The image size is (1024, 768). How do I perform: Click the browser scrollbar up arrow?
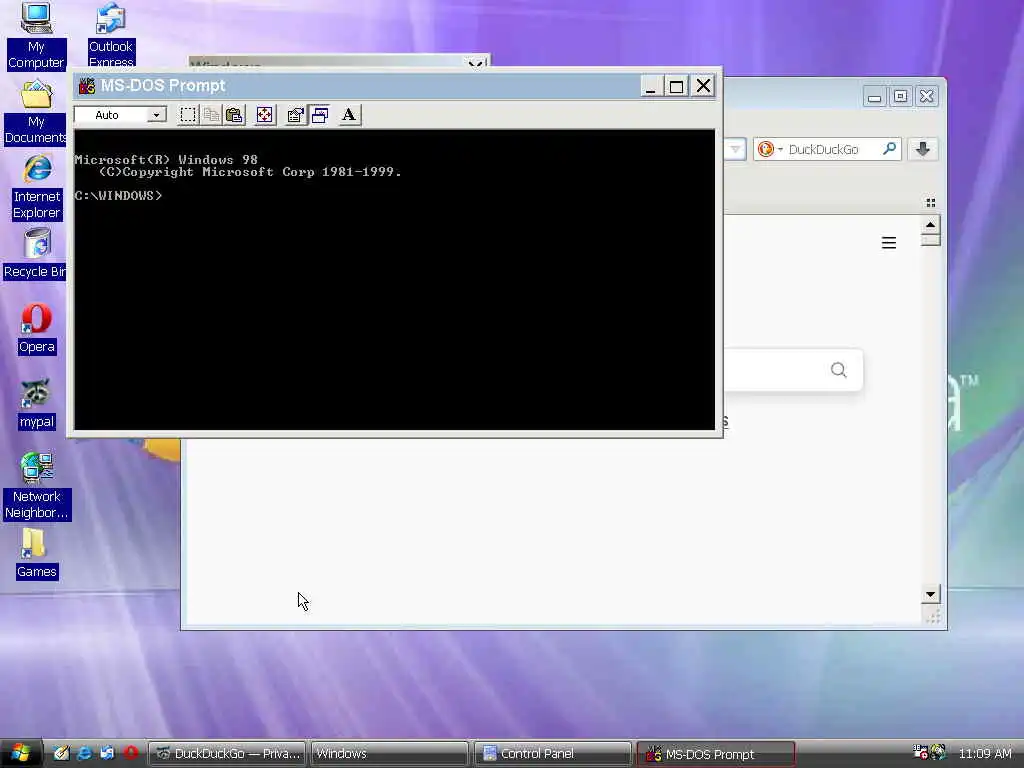(x=931, y=225)
